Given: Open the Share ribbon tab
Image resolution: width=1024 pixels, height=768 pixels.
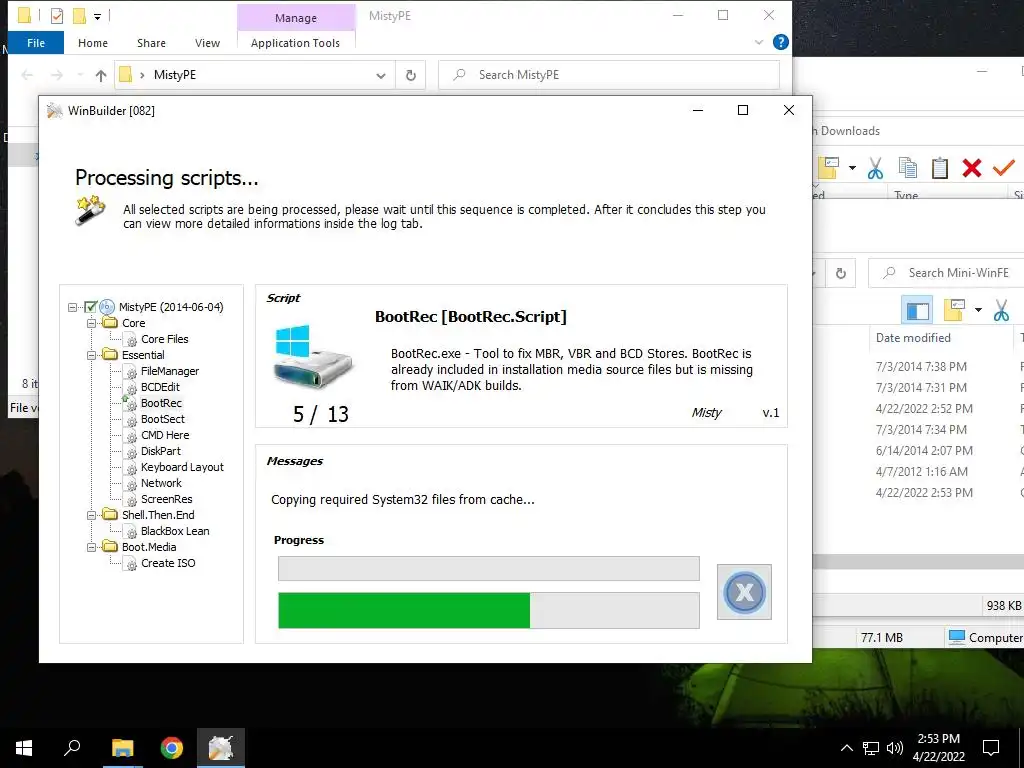Looking at the screenshot, I should click(152, 43).
